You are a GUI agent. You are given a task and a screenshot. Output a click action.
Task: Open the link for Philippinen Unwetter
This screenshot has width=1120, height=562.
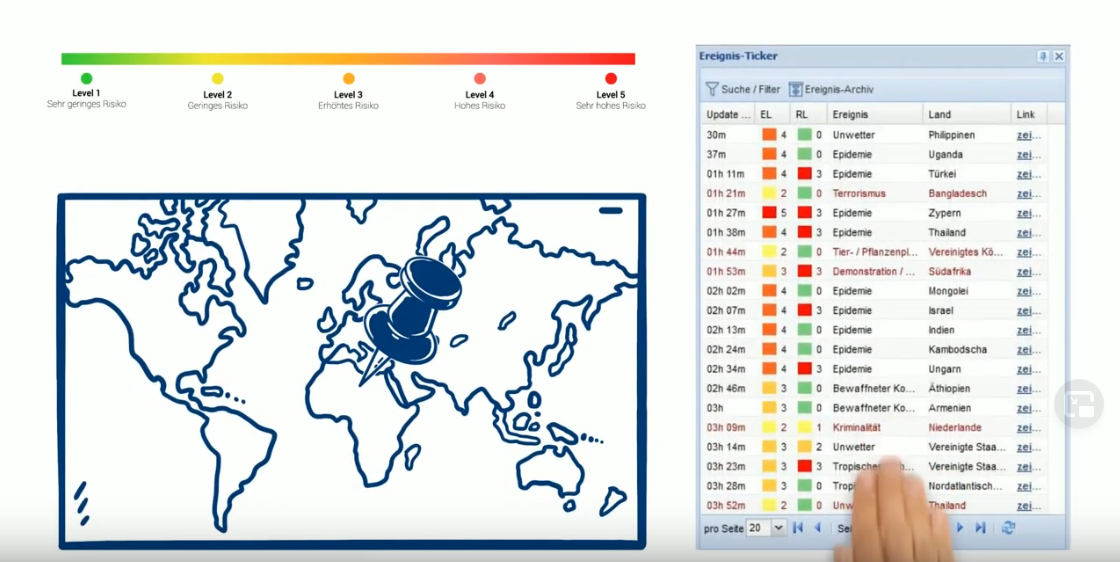click(1028, 135)
